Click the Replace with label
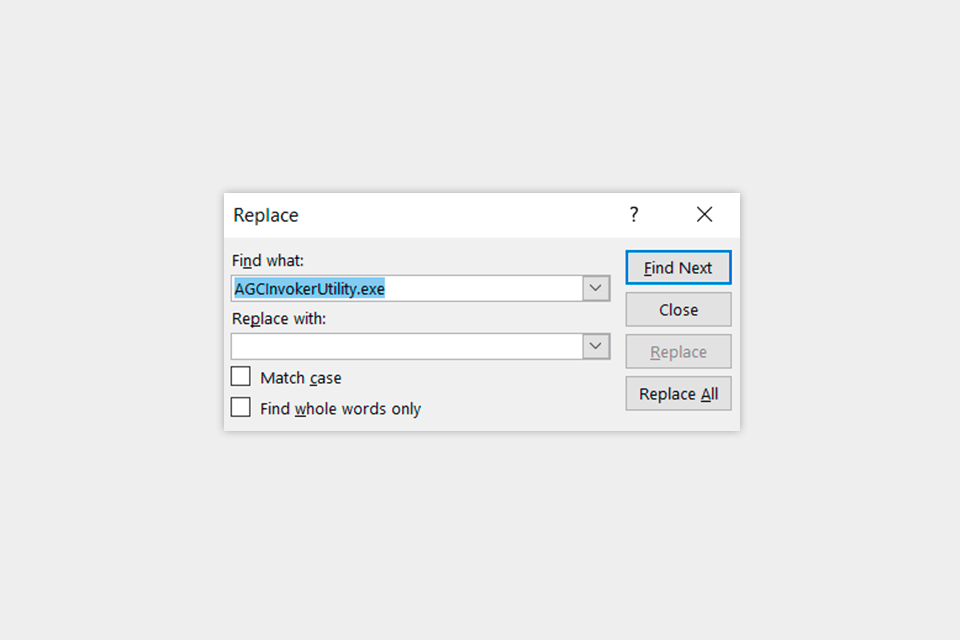The height and width of the screenshot is (640, 960). coord(278,318)
